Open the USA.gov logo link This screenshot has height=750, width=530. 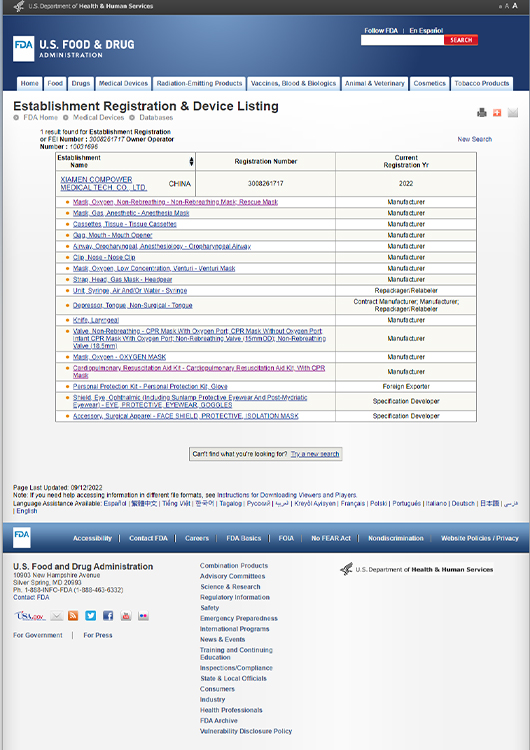(x=30, y=616)
